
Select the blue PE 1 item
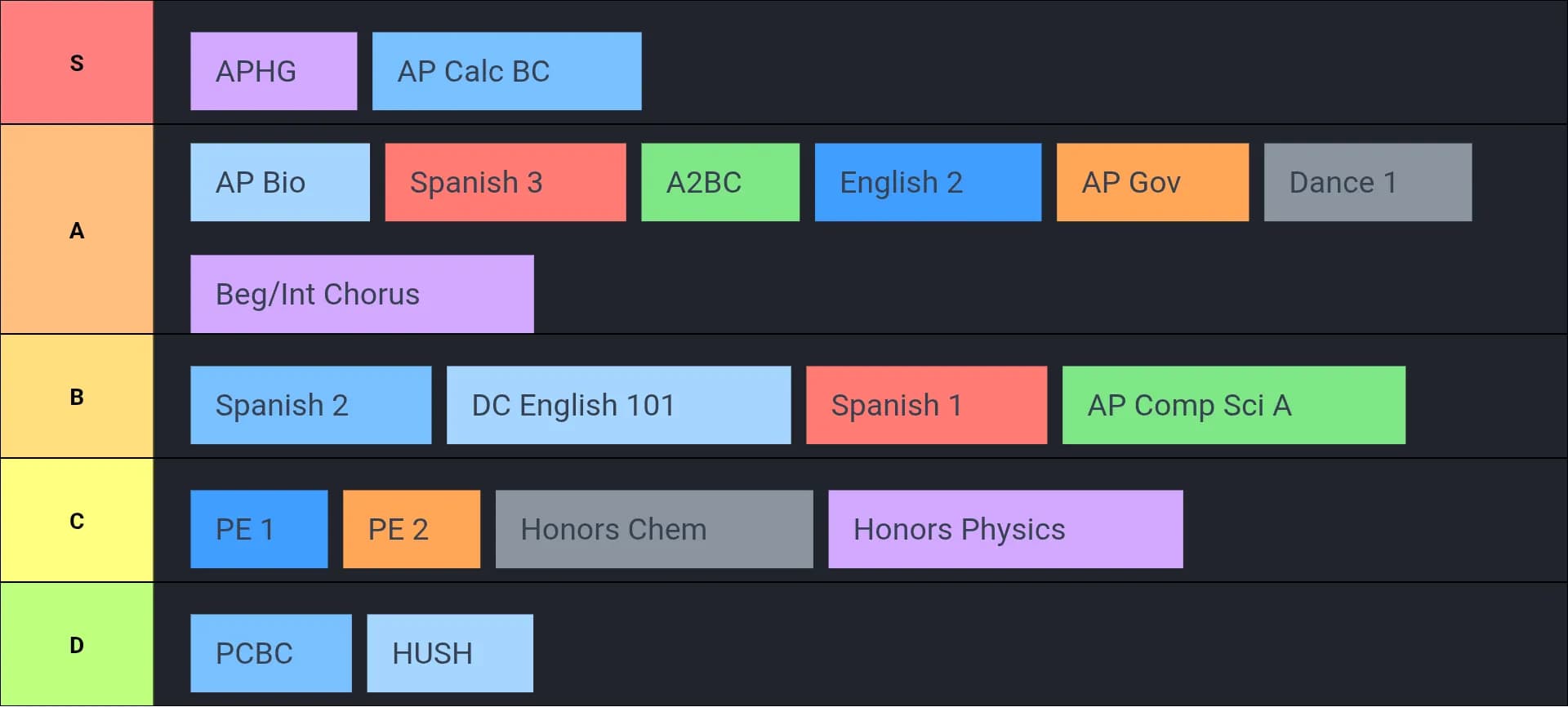[259, 529]
